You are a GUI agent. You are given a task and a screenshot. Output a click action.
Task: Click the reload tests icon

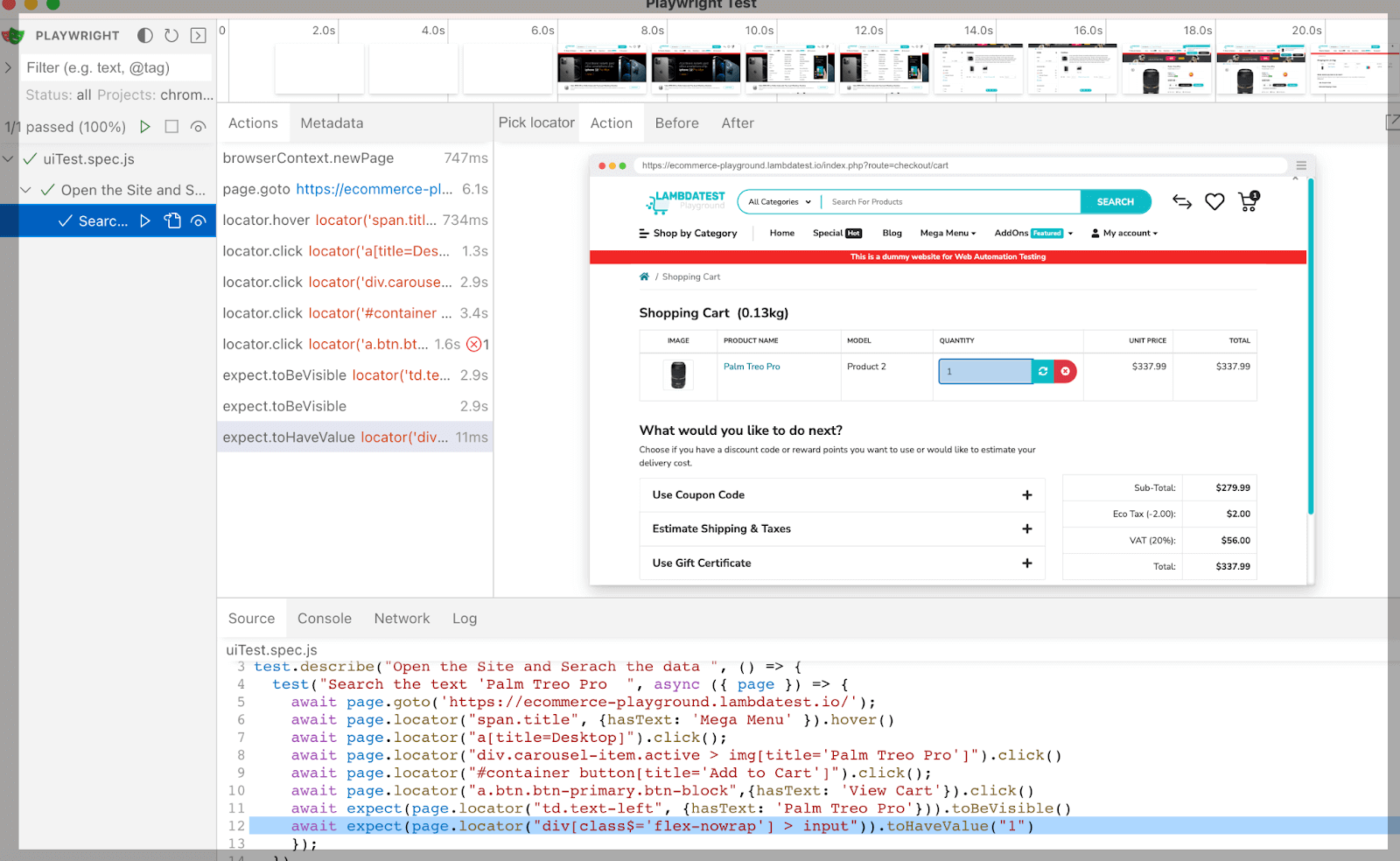pos(171,36)
